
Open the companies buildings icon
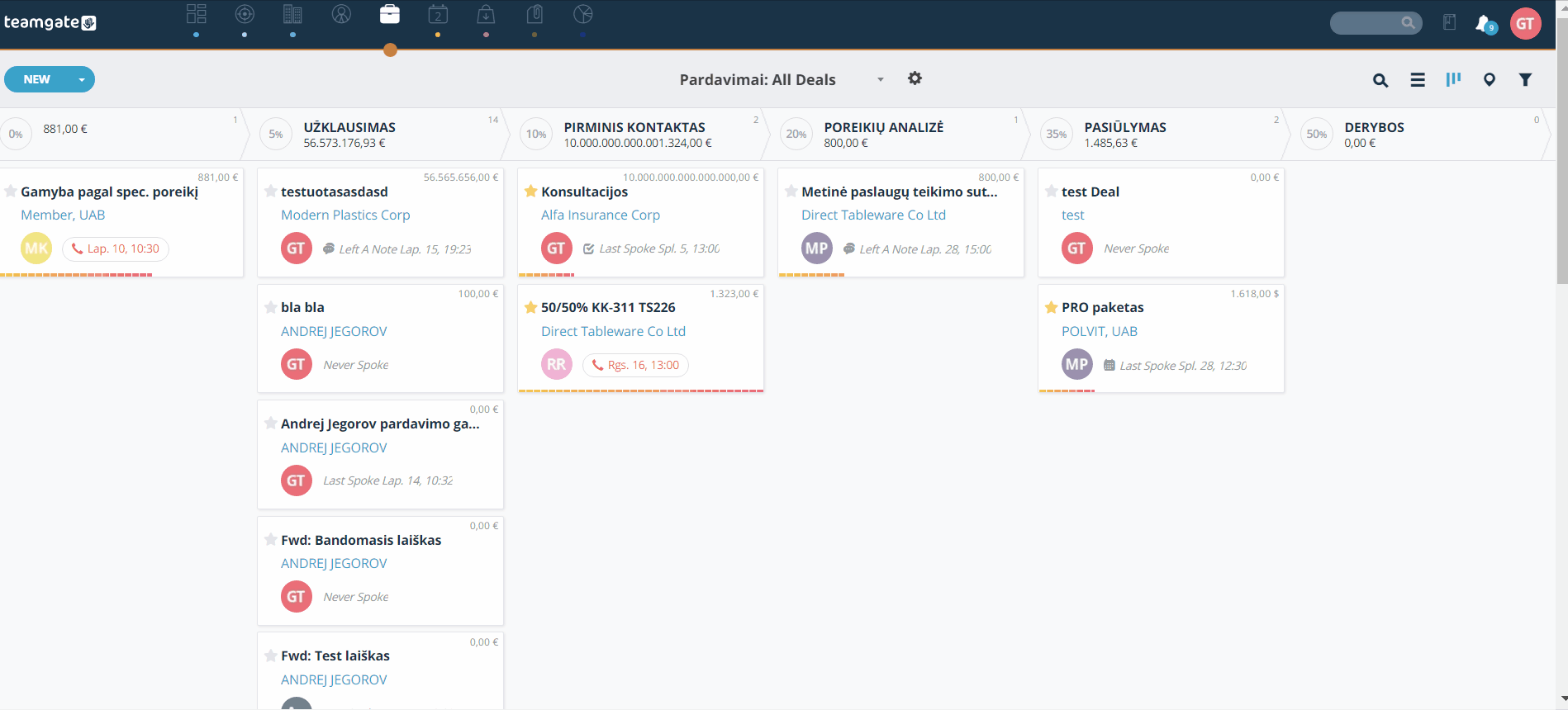tap(292, 14)
